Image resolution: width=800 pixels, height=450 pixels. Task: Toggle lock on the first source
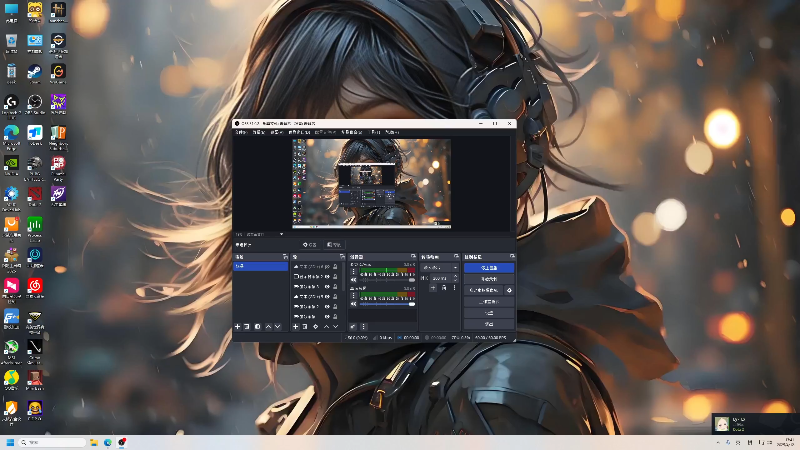(x=335, y=266)
